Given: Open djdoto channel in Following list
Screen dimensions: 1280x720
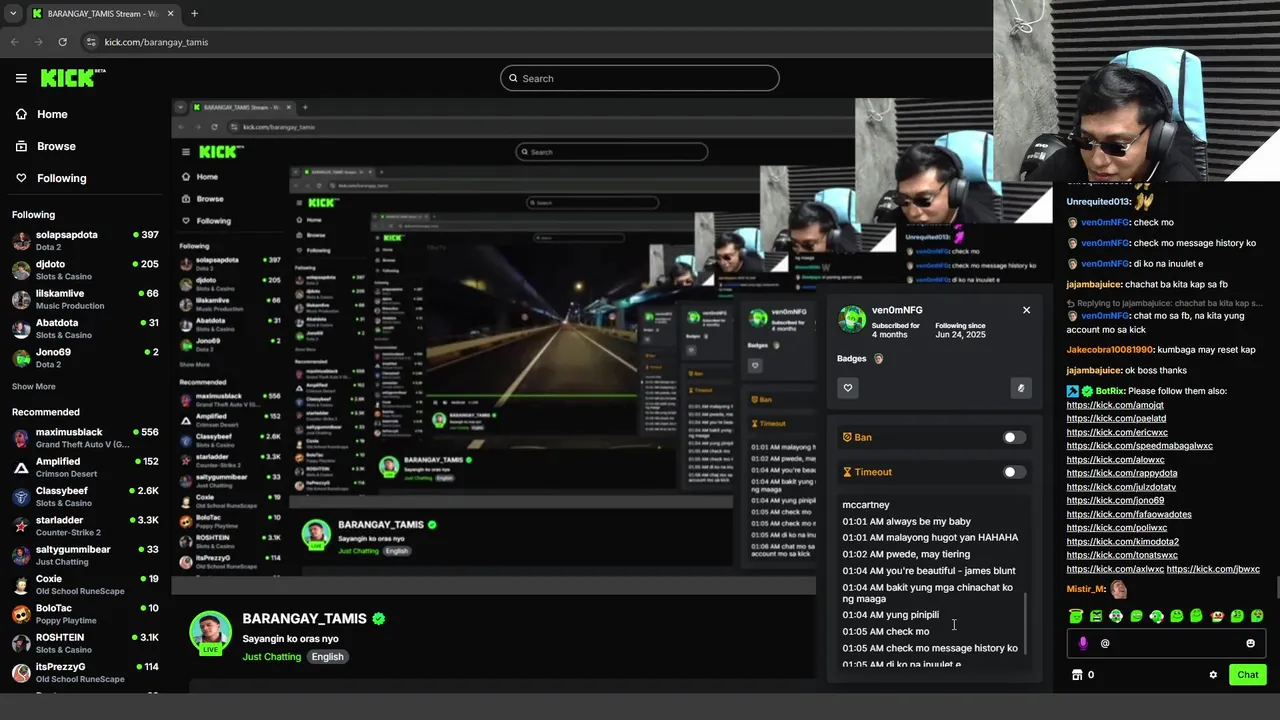Looking at the screenshot, I should (85, 270).
